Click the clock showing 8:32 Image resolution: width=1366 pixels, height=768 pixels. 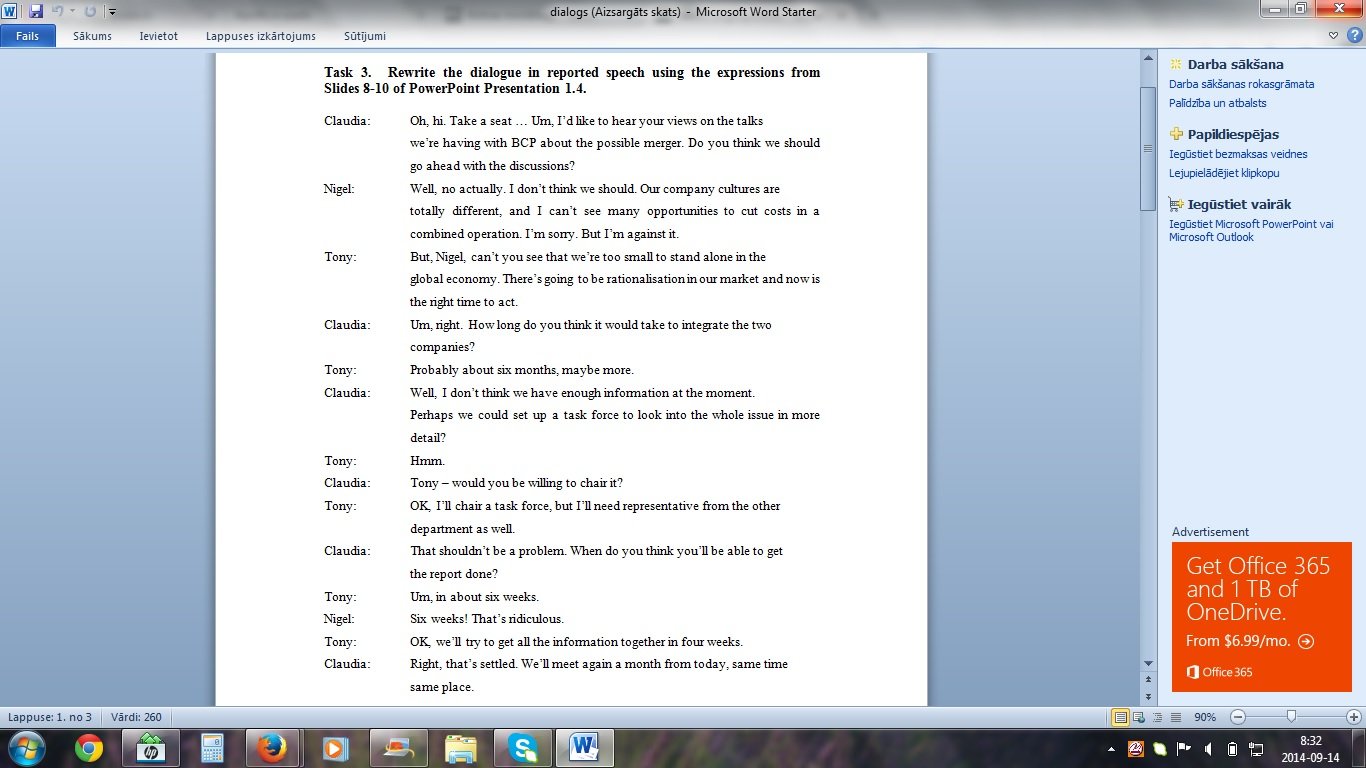point(1311,741)
